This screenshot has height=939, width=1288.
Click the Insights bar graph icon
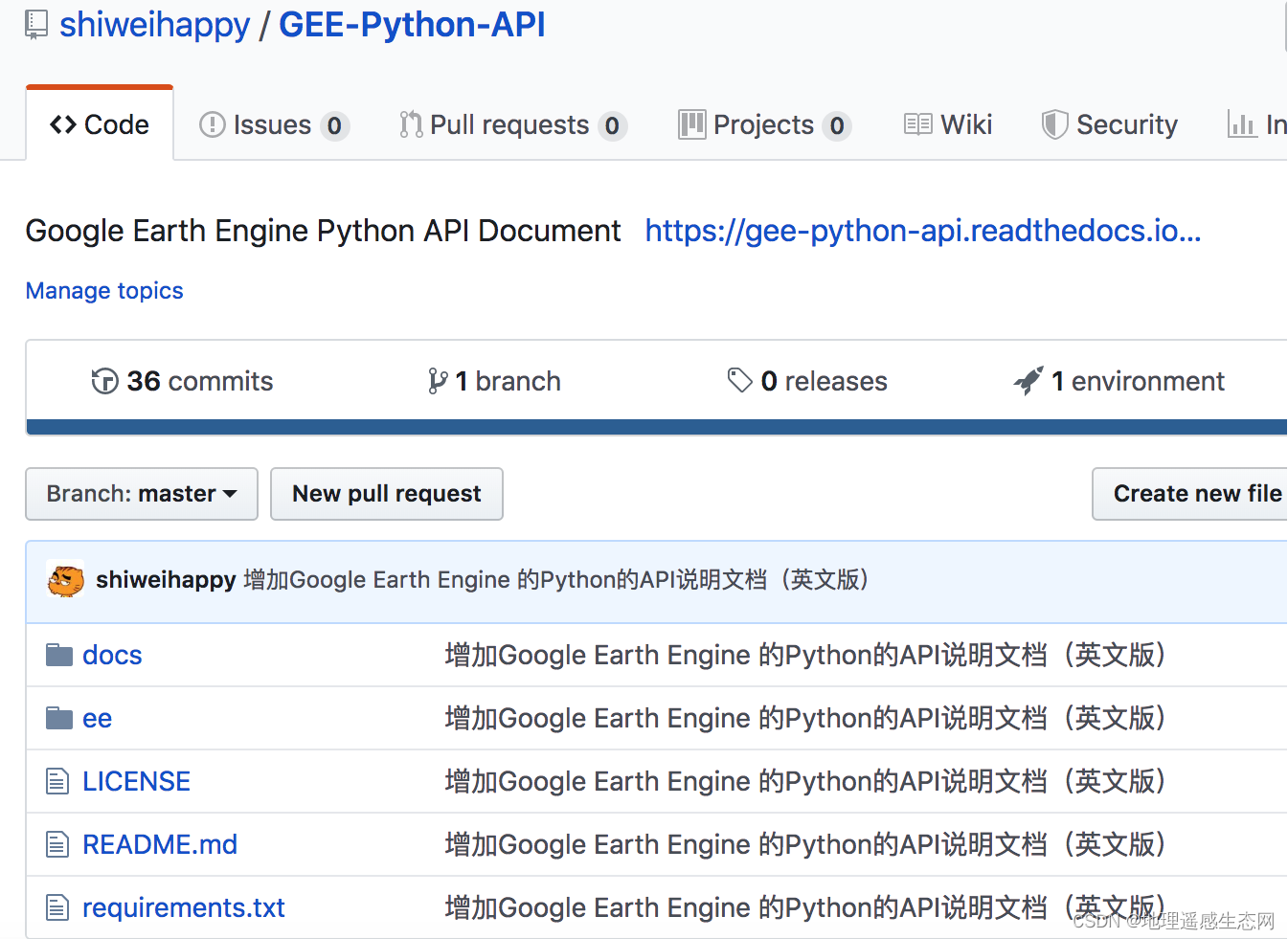1242,124
